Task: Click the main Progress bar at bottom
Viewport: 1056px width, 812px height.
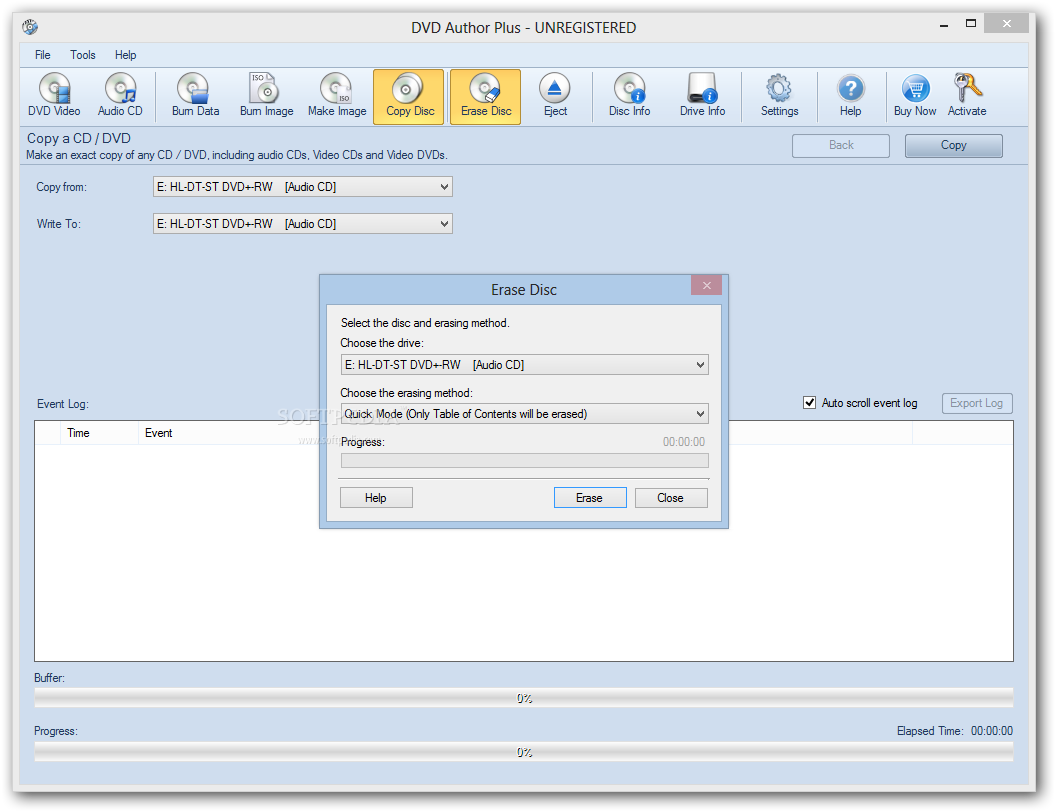Action: 524,752
